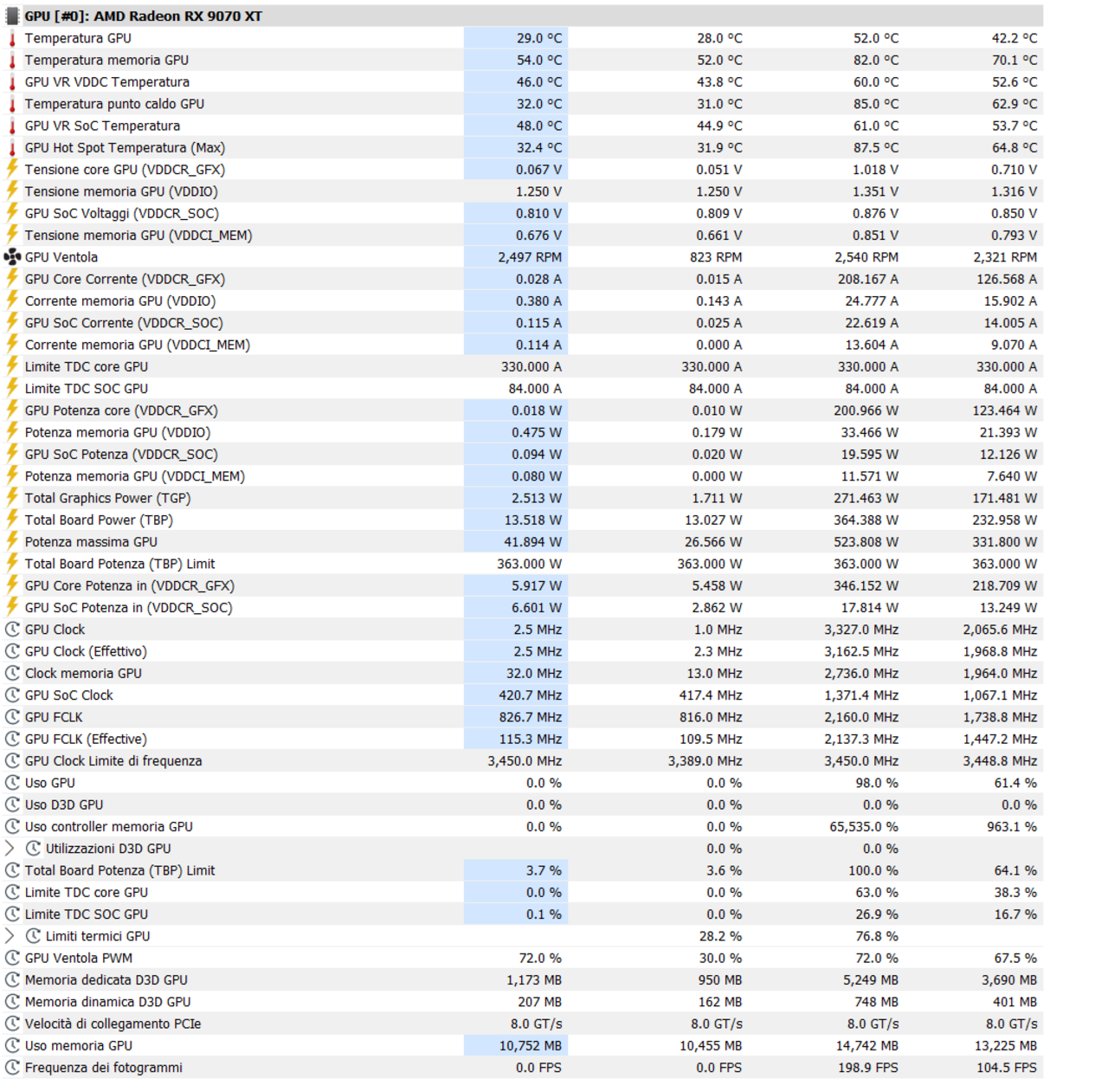
Task: Select the Potenza memoria GPU (VDDCI_MEM) label
Action: [135, 476]
